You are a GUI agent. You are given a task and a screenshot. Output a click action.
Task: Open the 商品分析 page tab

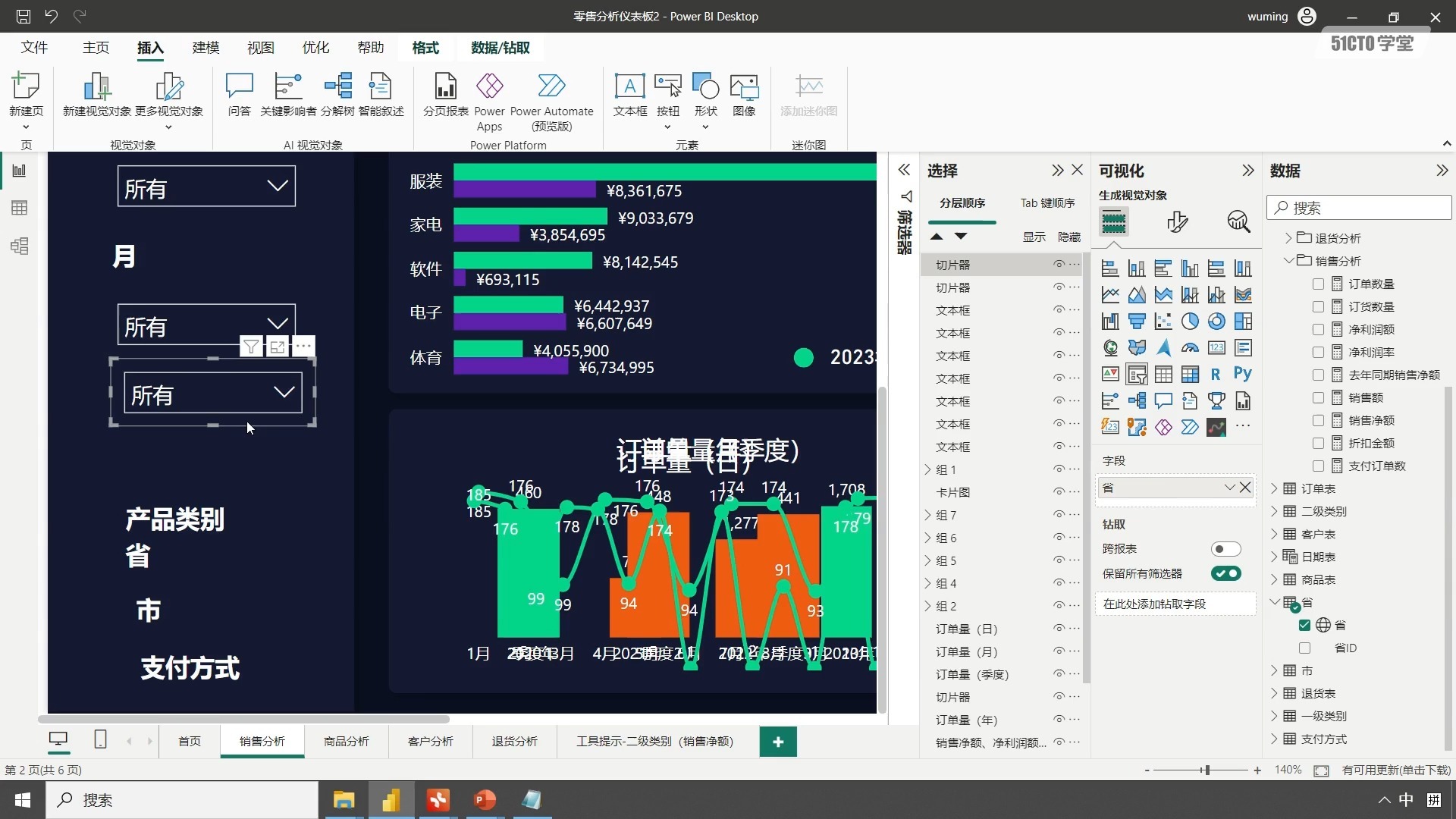point(347,741)
